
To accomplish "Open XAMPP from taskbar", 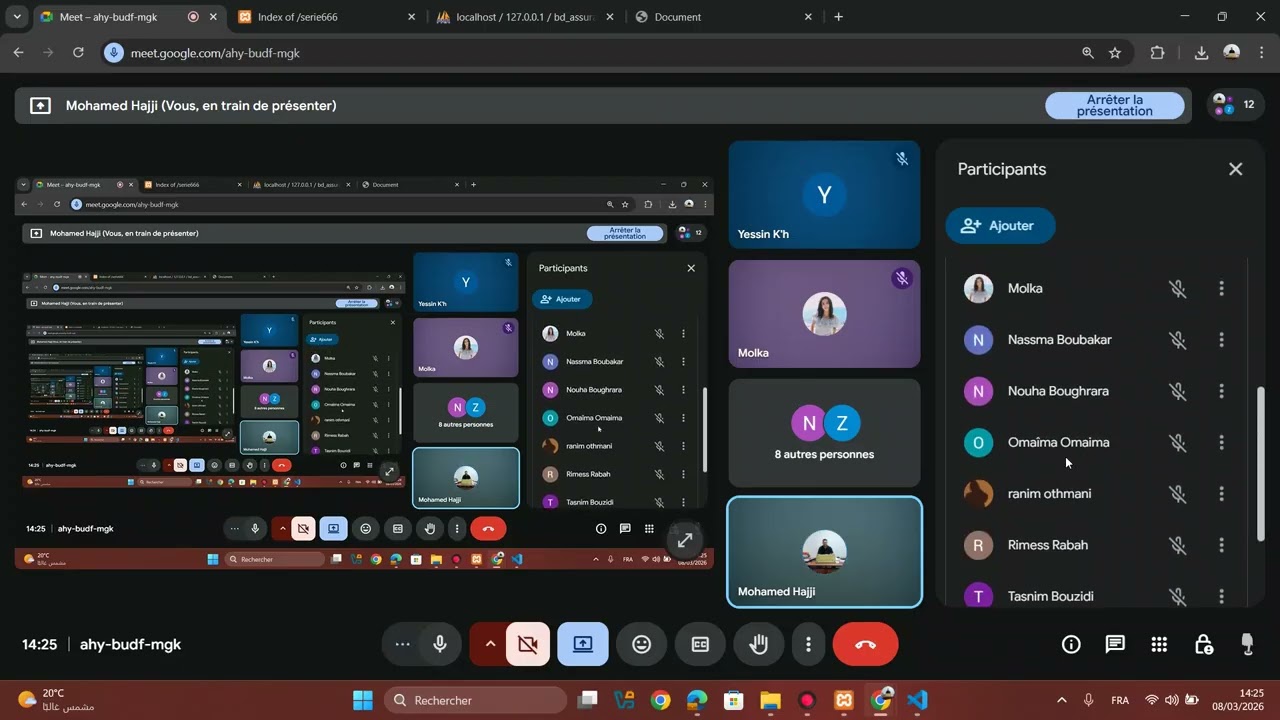I will click(x=844, y=700).
